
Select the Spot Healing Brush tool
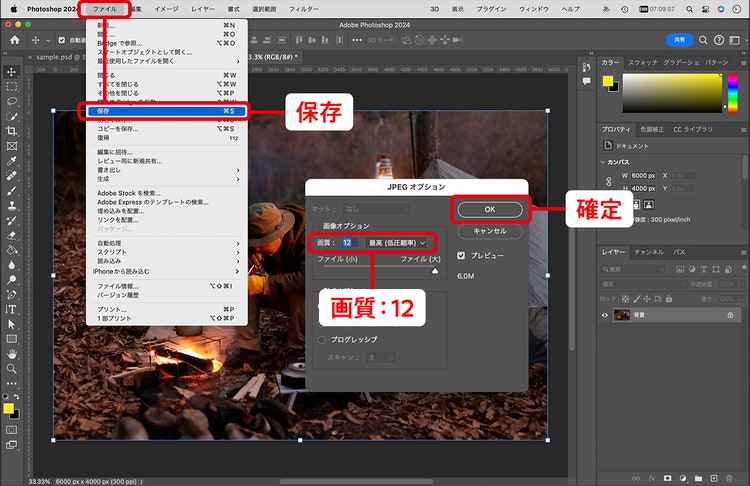[x=11, y=176]
